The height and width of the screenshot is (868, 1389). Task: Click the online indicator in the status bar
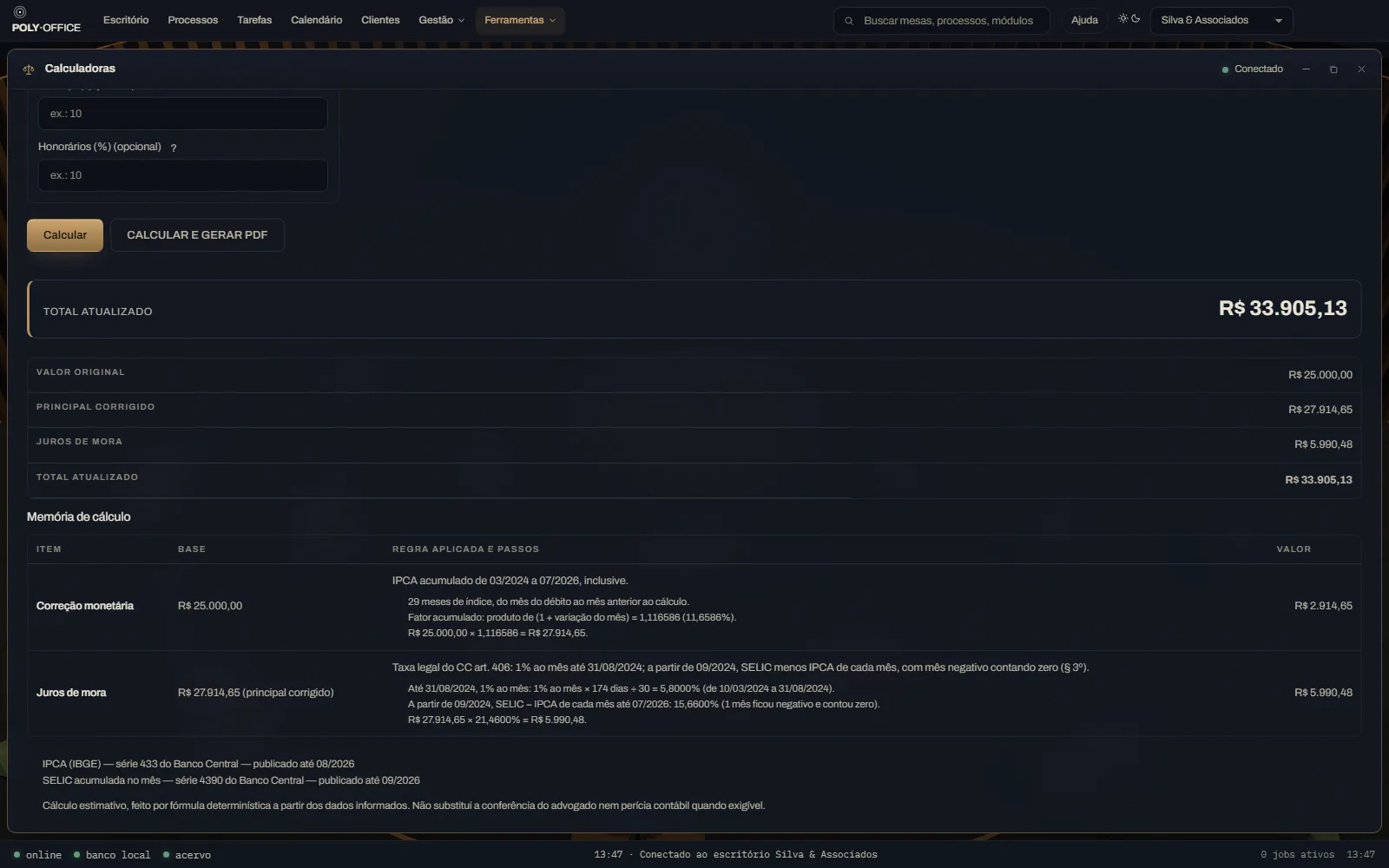[x=37, y=855]
